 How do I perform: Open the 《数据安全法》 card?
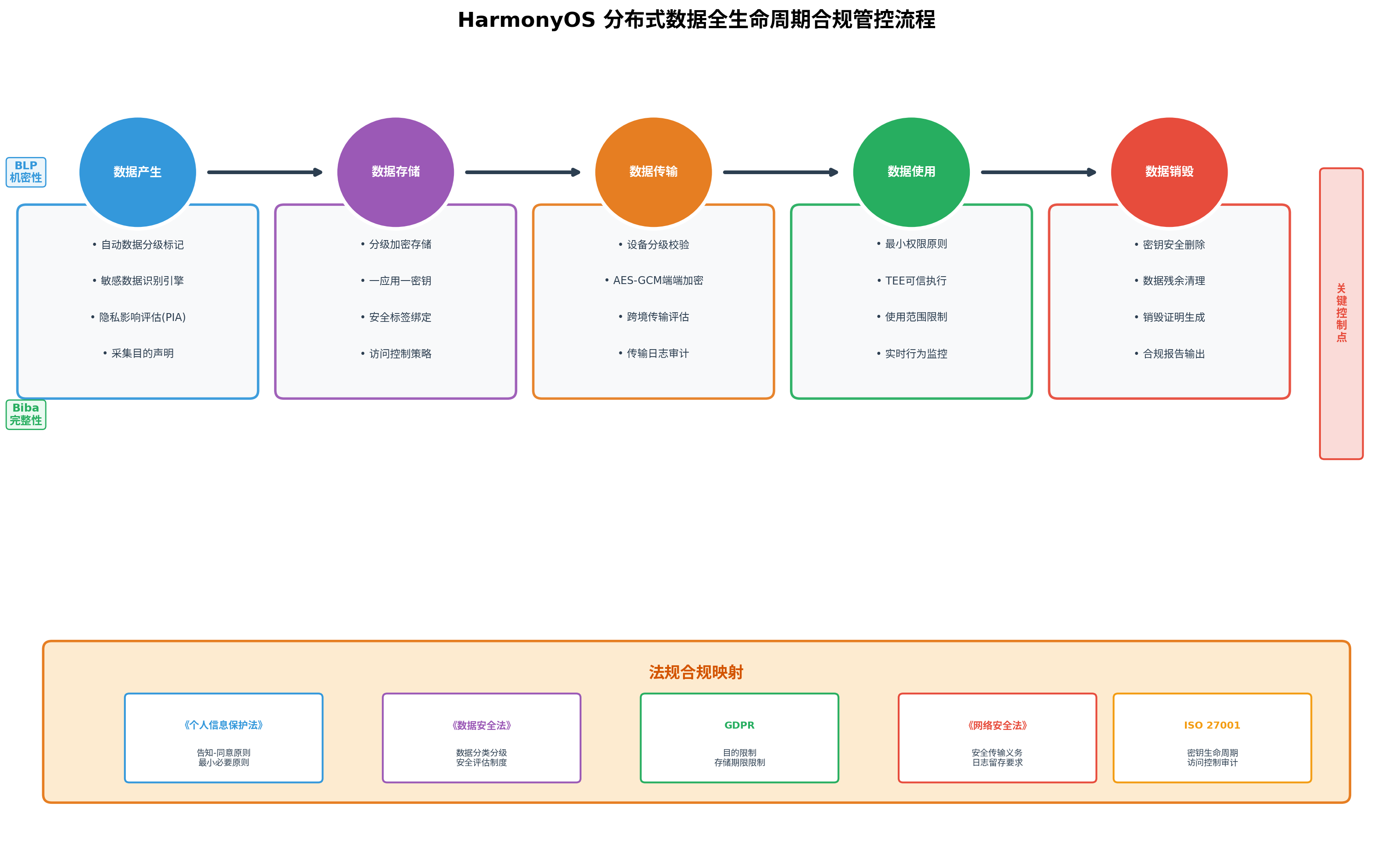point(482,738)
